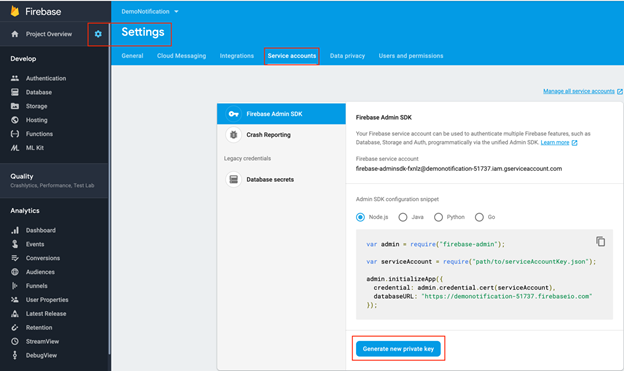The image size is (624, 371).
Task: Click the Retention icon
Action: (x=15, y=328)
